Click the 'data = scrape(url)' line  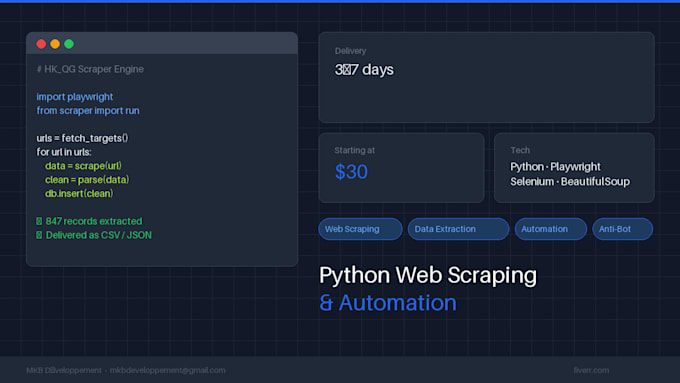pos(83,166)
